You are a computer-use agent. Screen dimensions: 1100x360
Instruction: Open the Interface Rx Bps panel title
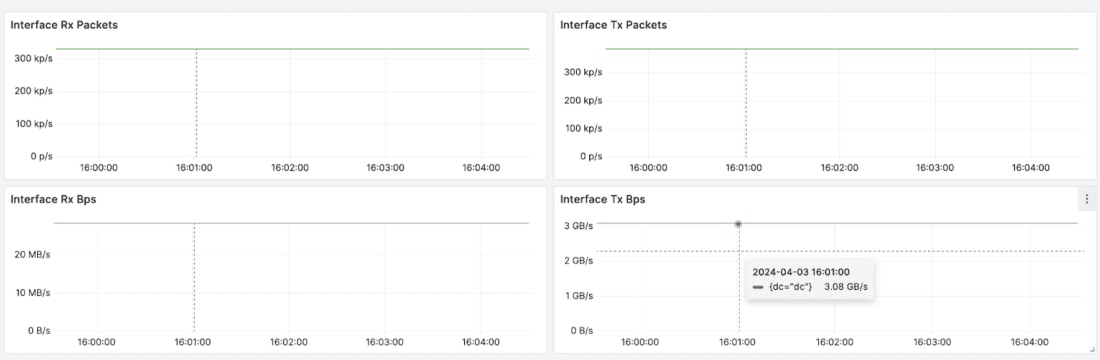tap(53, 199)
